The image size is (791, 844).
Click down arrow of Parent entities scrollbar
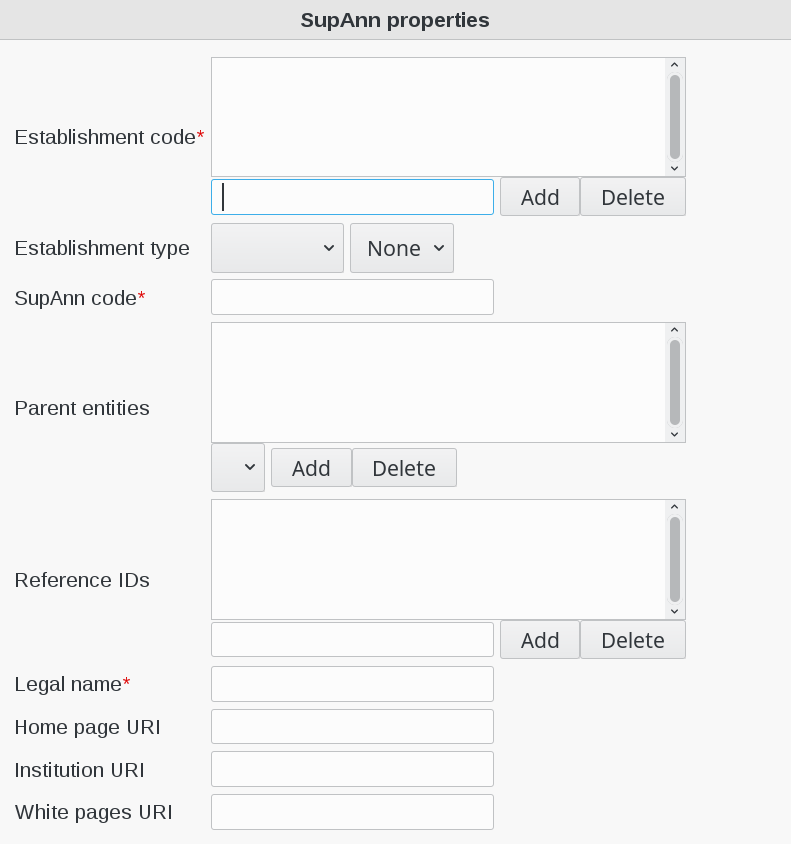tap(675, 434)
